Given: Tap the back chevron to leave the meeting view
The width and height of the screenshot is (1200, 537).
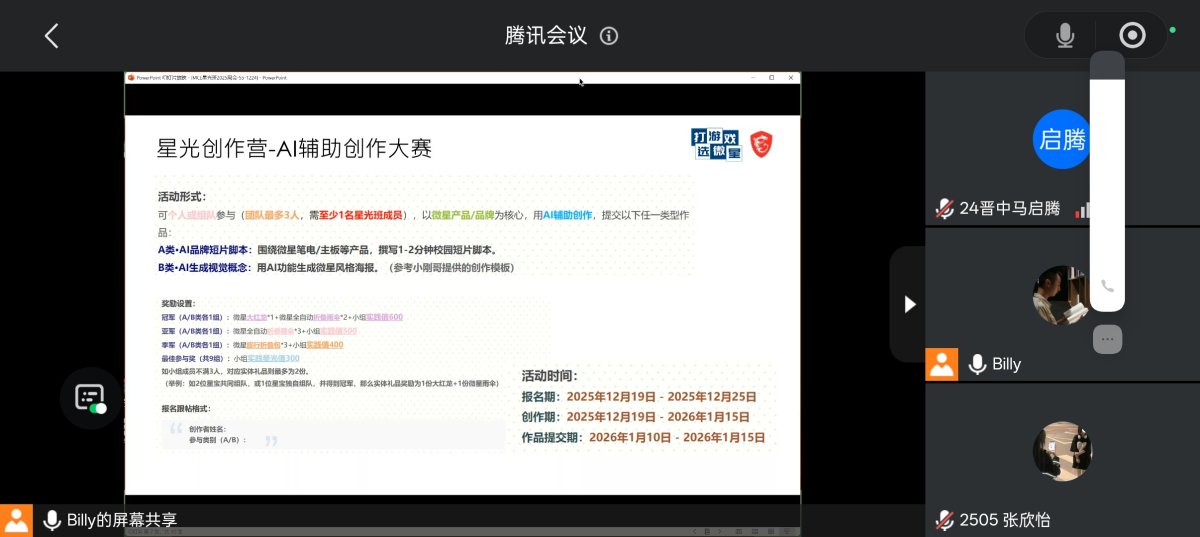Looking at the screenshot, I should pos(52,36).
